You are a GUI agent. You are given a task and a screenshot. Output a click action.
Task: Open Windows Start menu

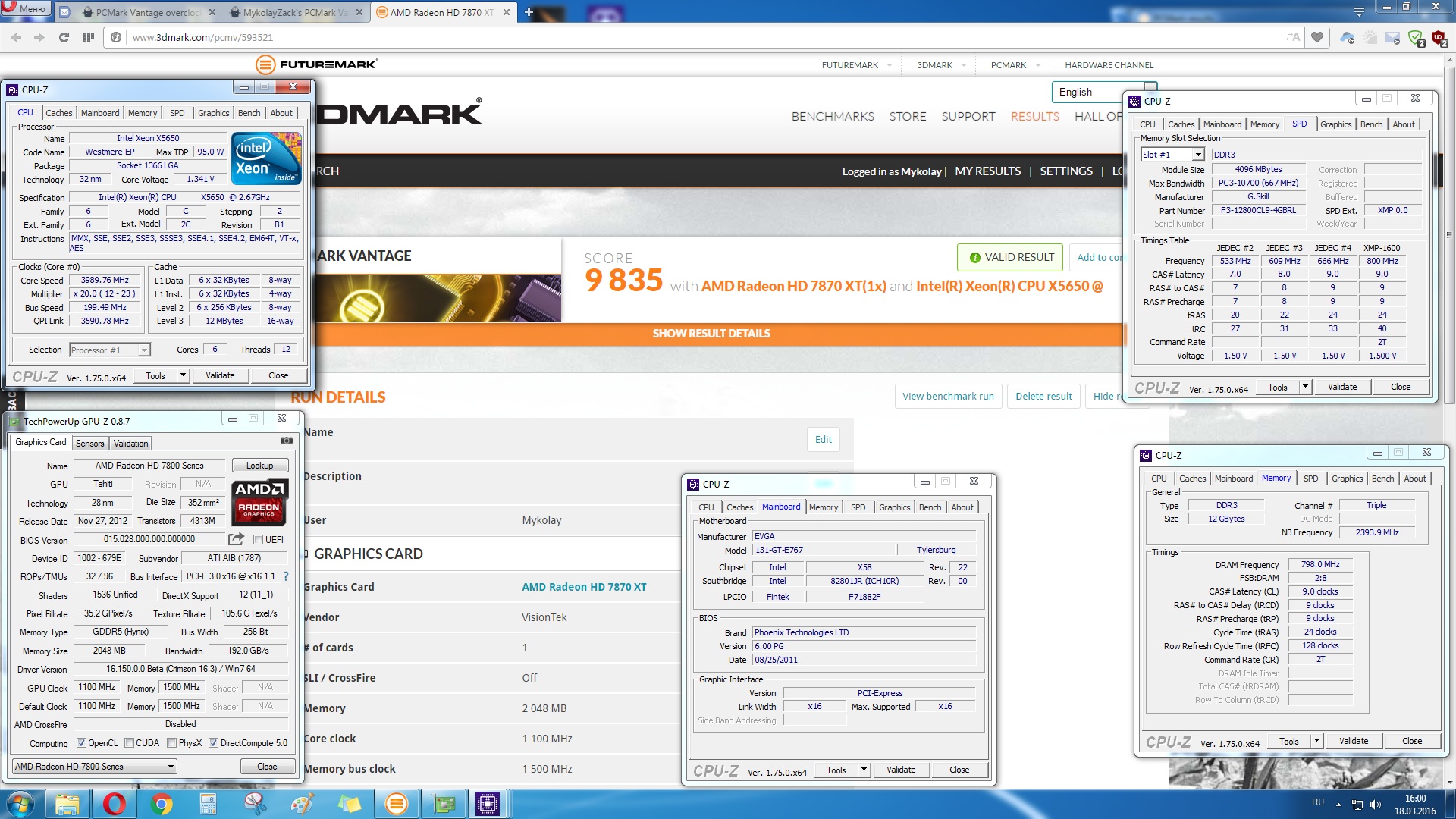coord(20,804)
